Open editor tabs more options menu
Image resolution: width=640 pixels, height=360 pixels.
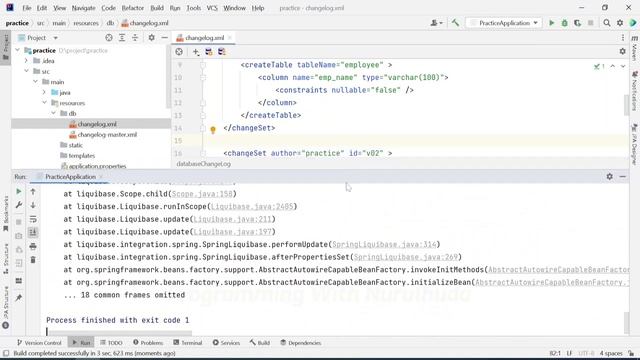pos(623,38)
